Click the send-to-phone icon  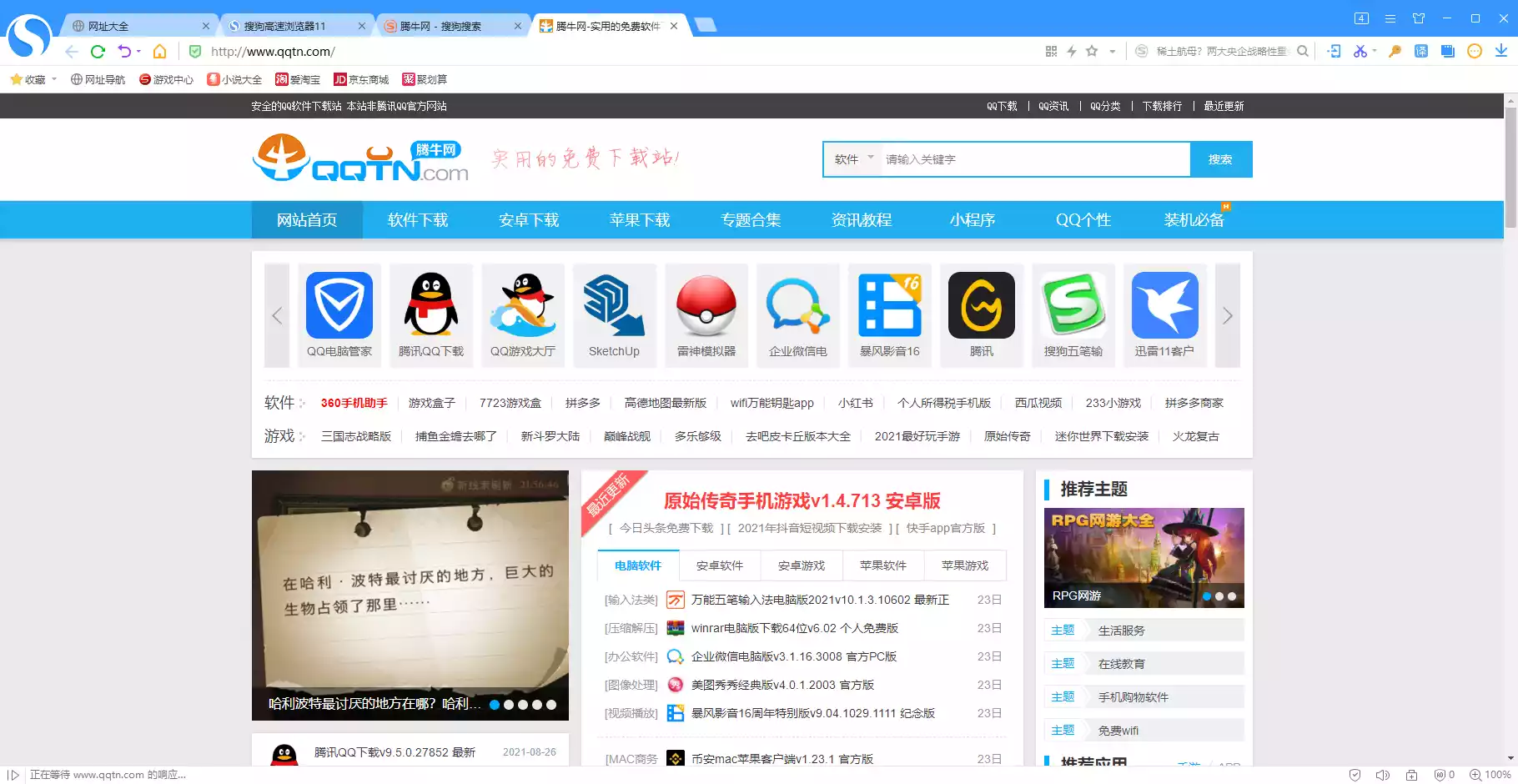tap(1333, 51)
